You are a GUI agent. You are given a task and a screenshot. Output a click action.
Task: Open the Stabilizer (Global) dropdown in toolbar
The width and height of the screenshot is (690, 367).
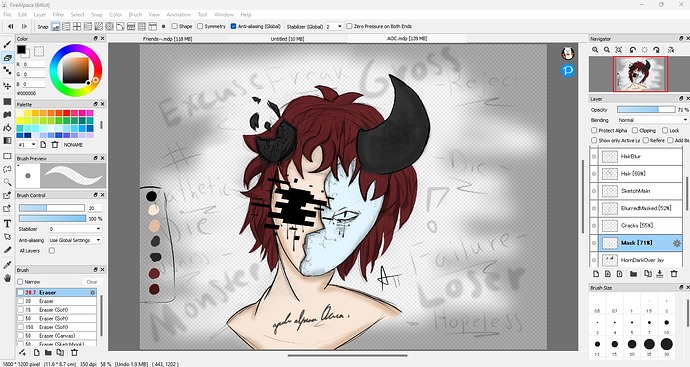click(334, 26)
